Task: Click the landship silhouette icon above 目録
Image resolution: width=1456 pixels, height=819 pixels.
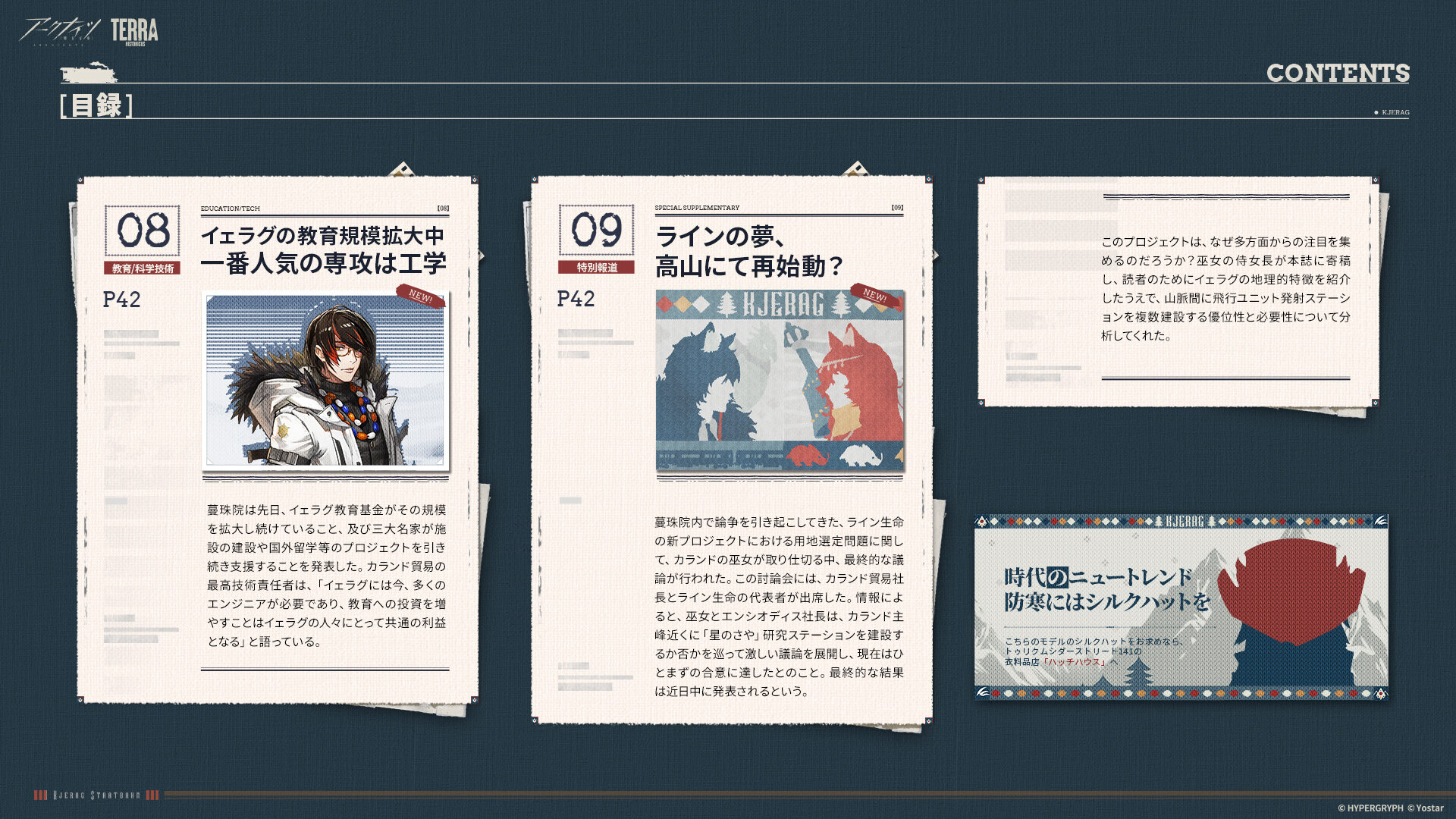Action: [89, 74]
